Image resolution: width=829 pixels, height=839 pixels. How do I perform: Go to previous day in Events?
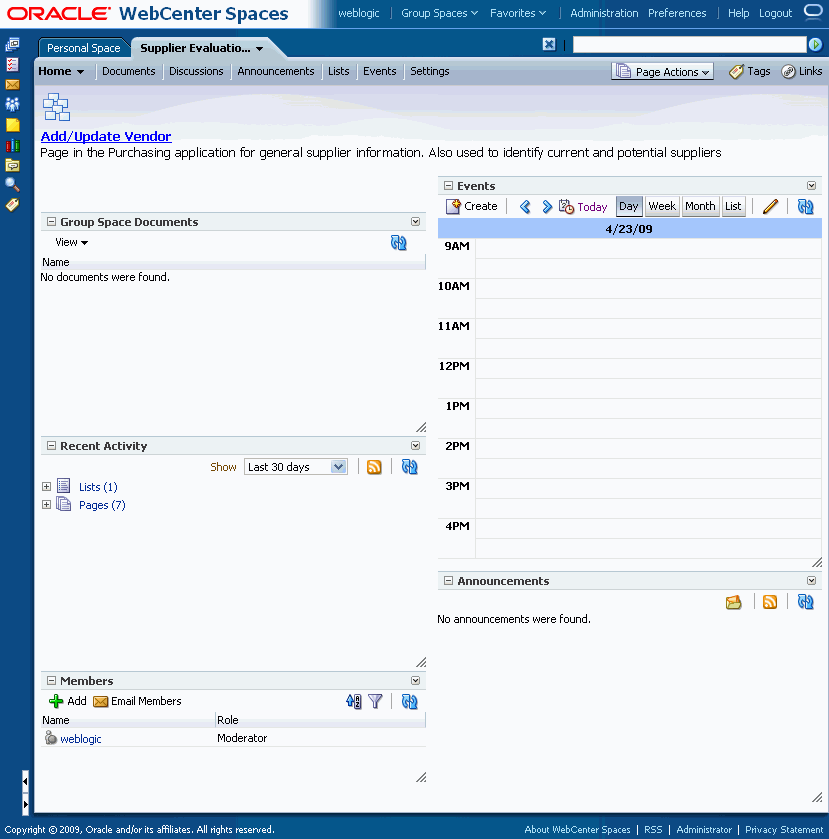pyautogui.click(x=525, y=207)
